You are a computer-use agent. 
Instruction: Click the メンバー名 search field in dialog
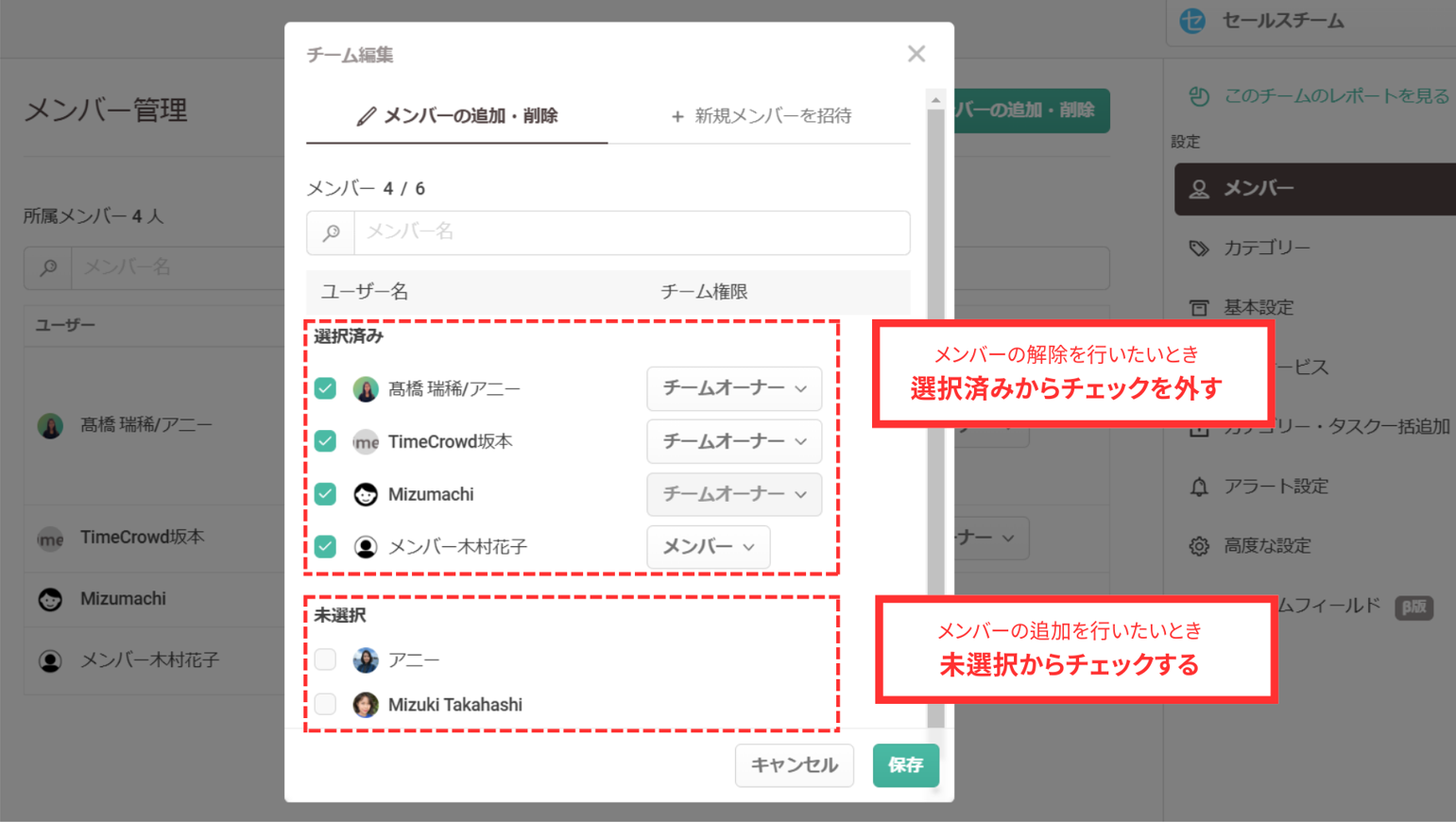(x=631, y=232)
